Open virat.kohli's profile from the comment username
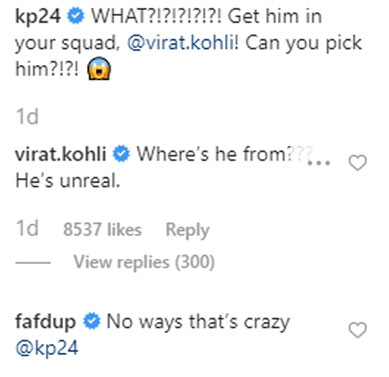This screenshot has height=377, width=389. [x=61, y=154]
